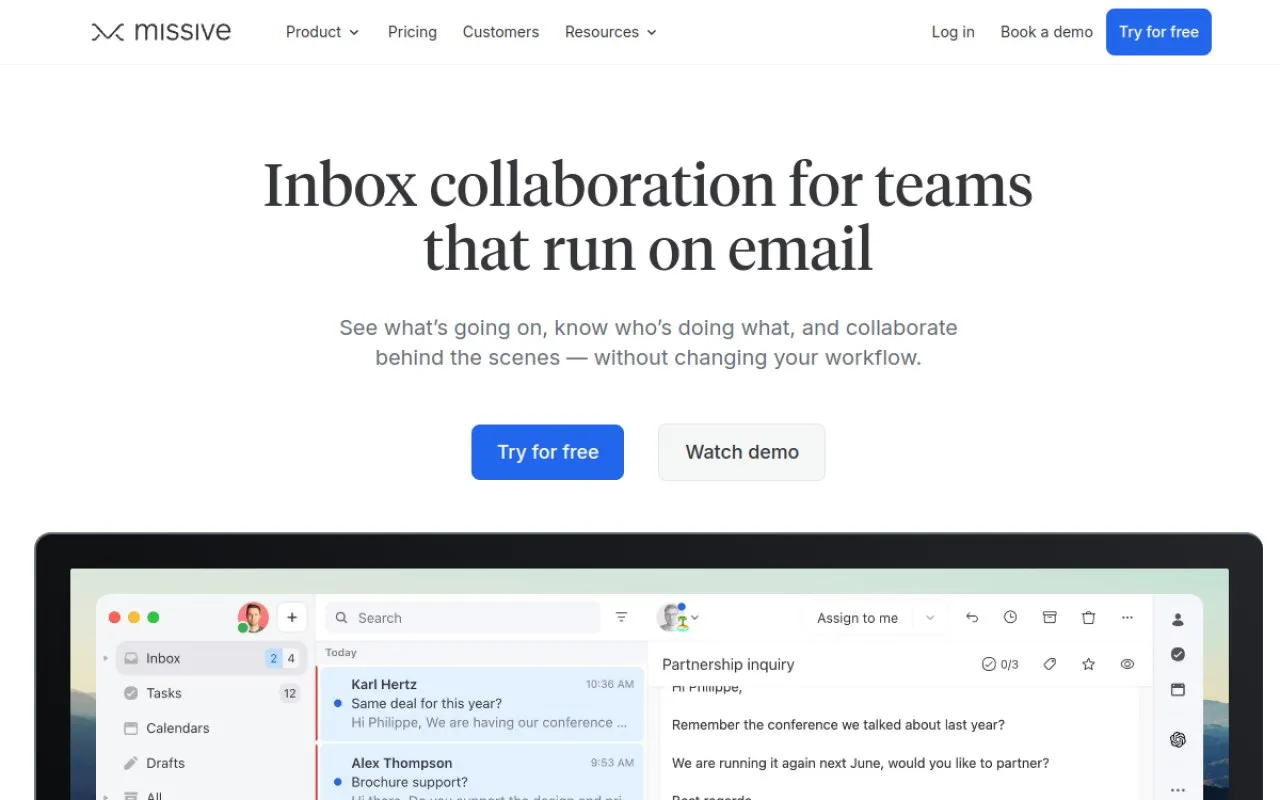Click the Tasks count badge 12
Screen dimensions: 1280x800
[x=290, y=693]
